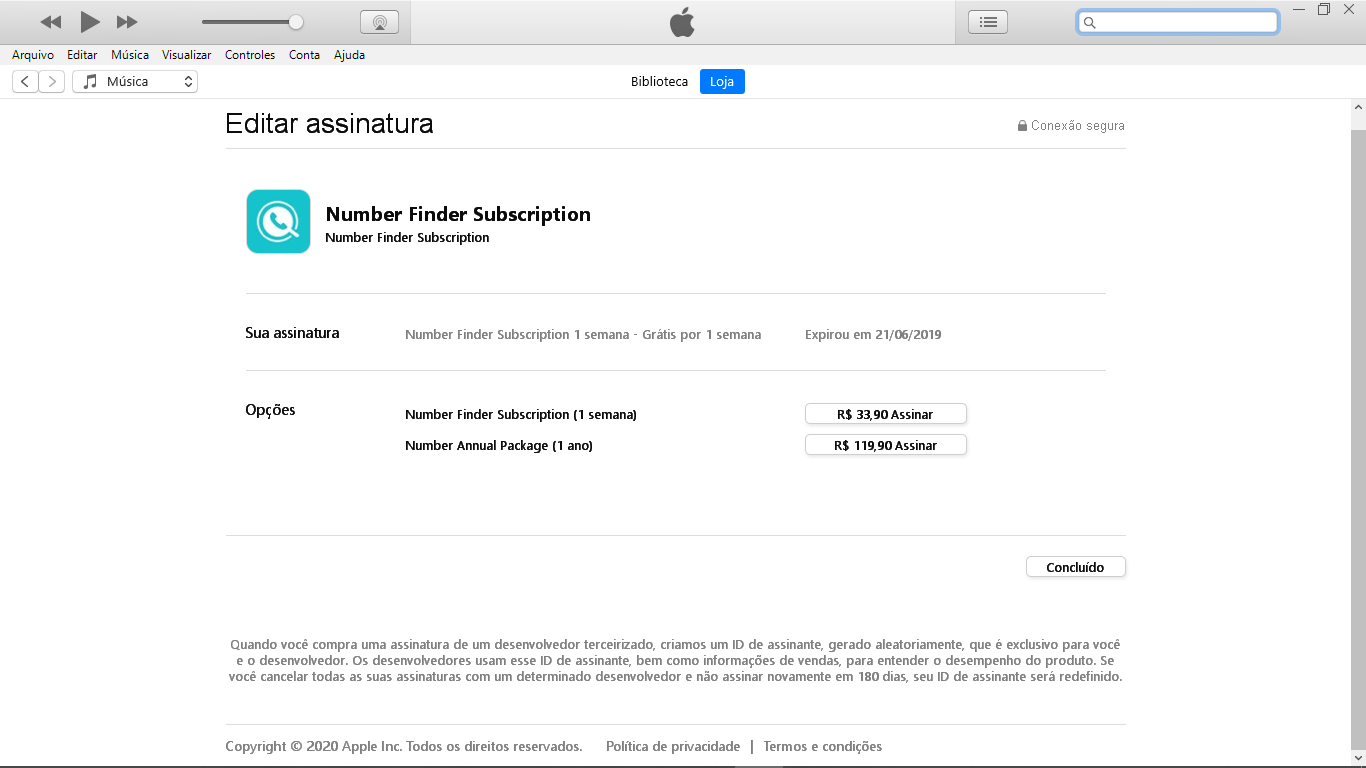
Task: Click the 'Number Annual Package (1 ano)' label
Action: pyautogui.click(x=499, y=446)
